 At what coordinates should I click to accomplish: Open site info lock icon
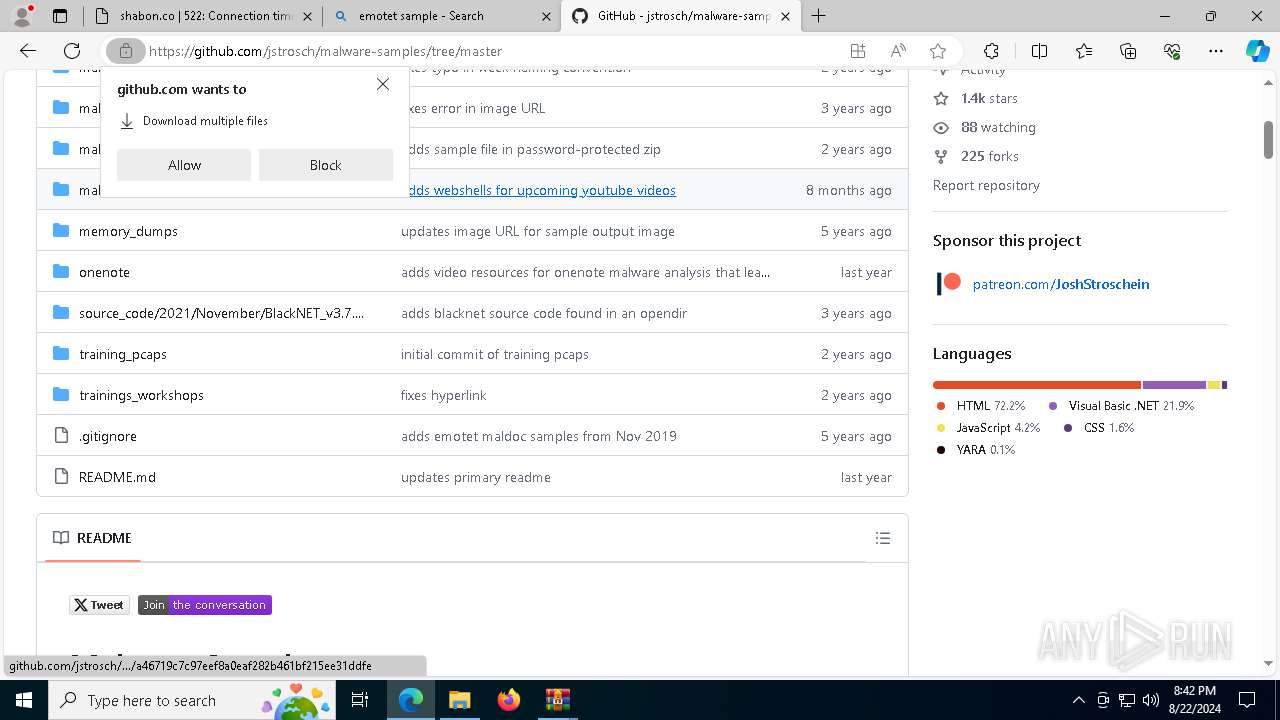(x=126, y=51)
